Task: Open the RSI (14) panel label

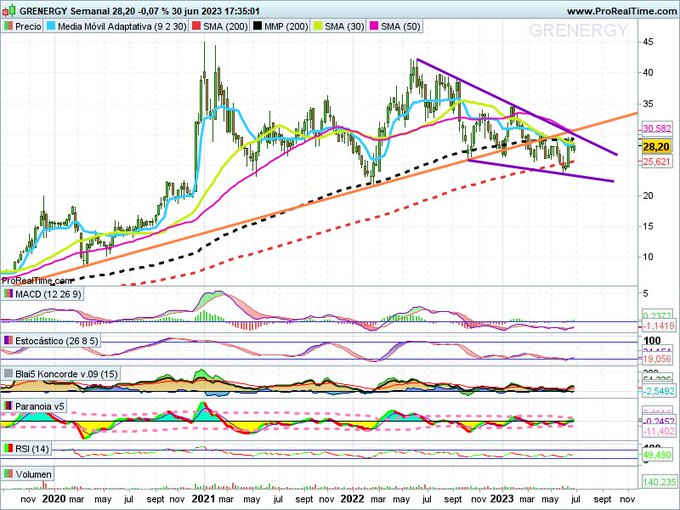Action: pyautogui.click(x=32, y=448)
